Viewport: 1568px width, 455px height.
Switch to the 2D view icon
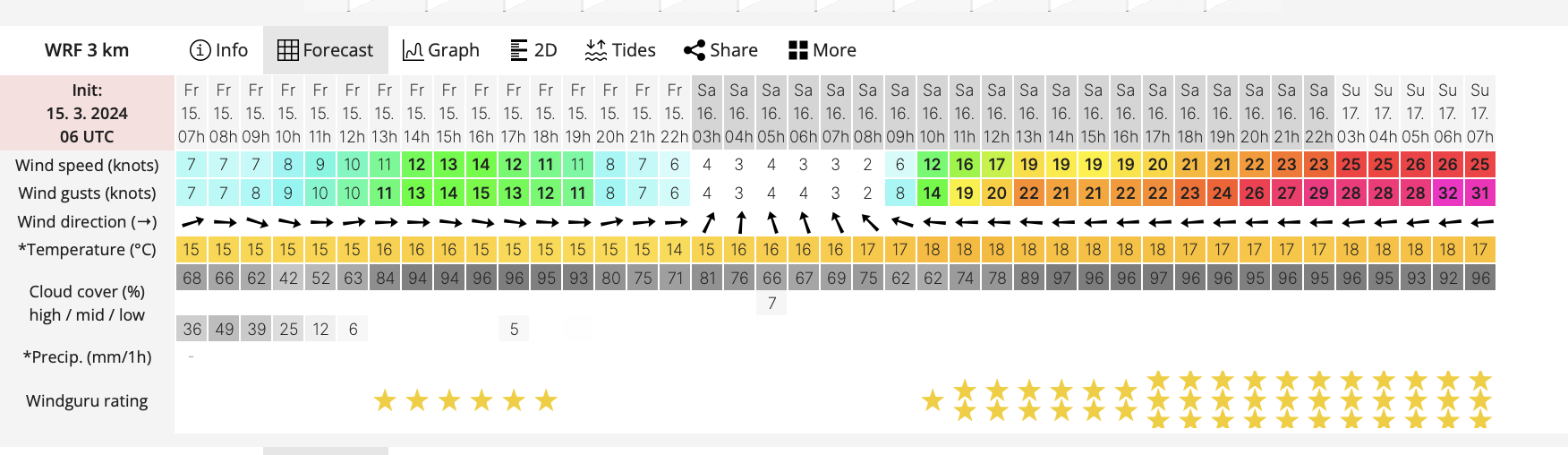519,50
